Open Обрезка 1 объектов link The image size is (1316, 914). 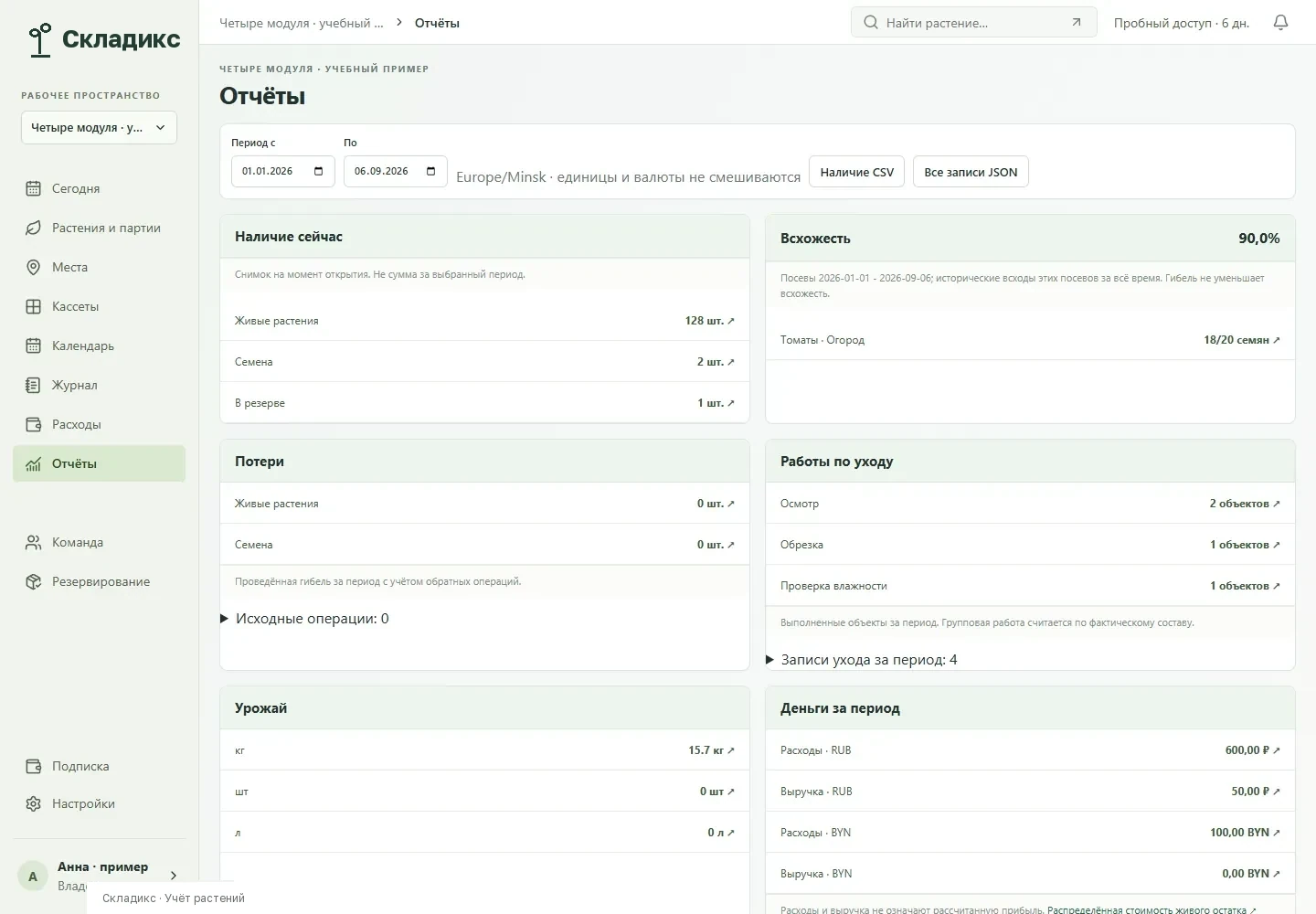click(1245, 545)
